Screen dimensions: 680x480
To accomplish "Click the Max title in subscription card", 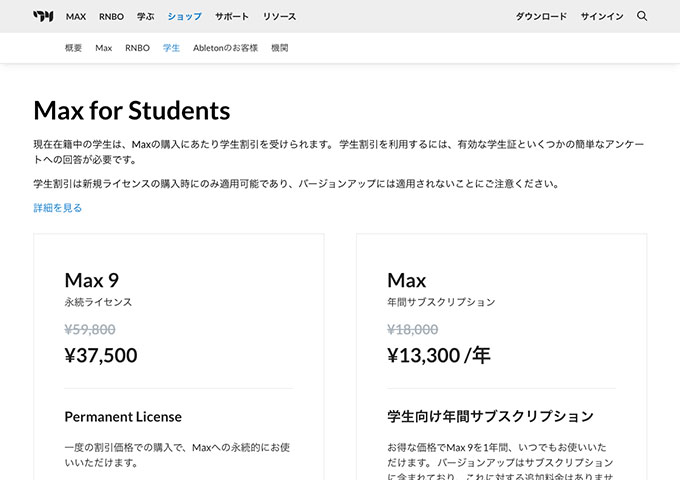I will click(x=407, y=280).
